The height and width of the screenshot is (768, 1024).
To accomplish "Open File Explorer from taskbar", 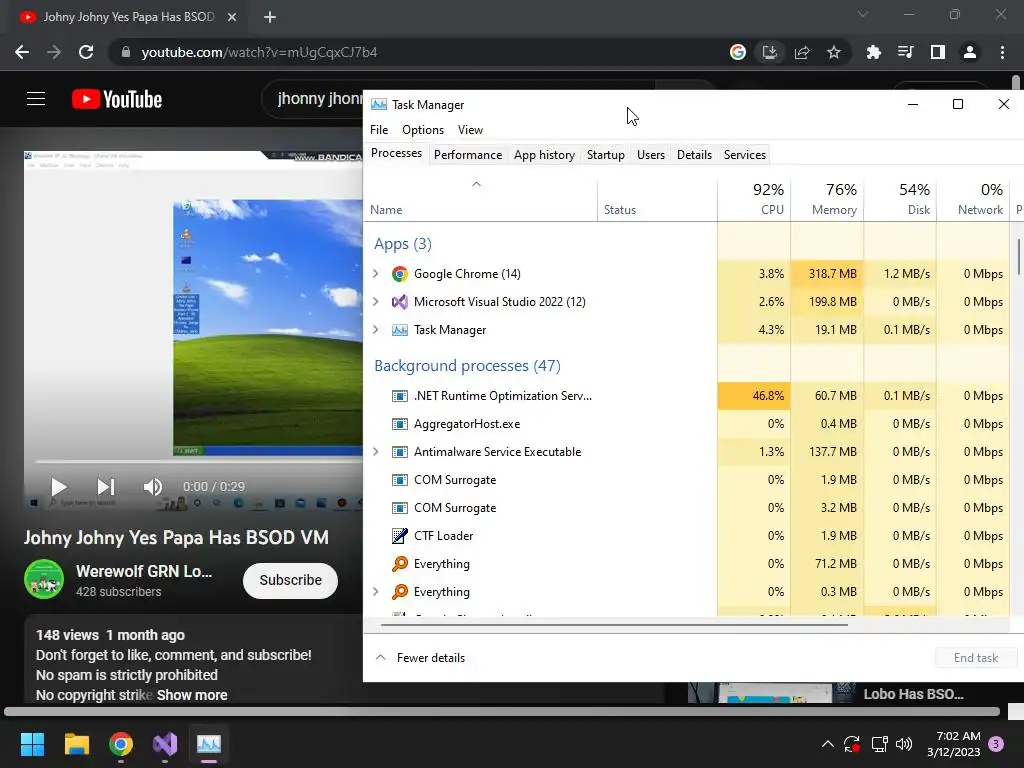I will 76,744.
